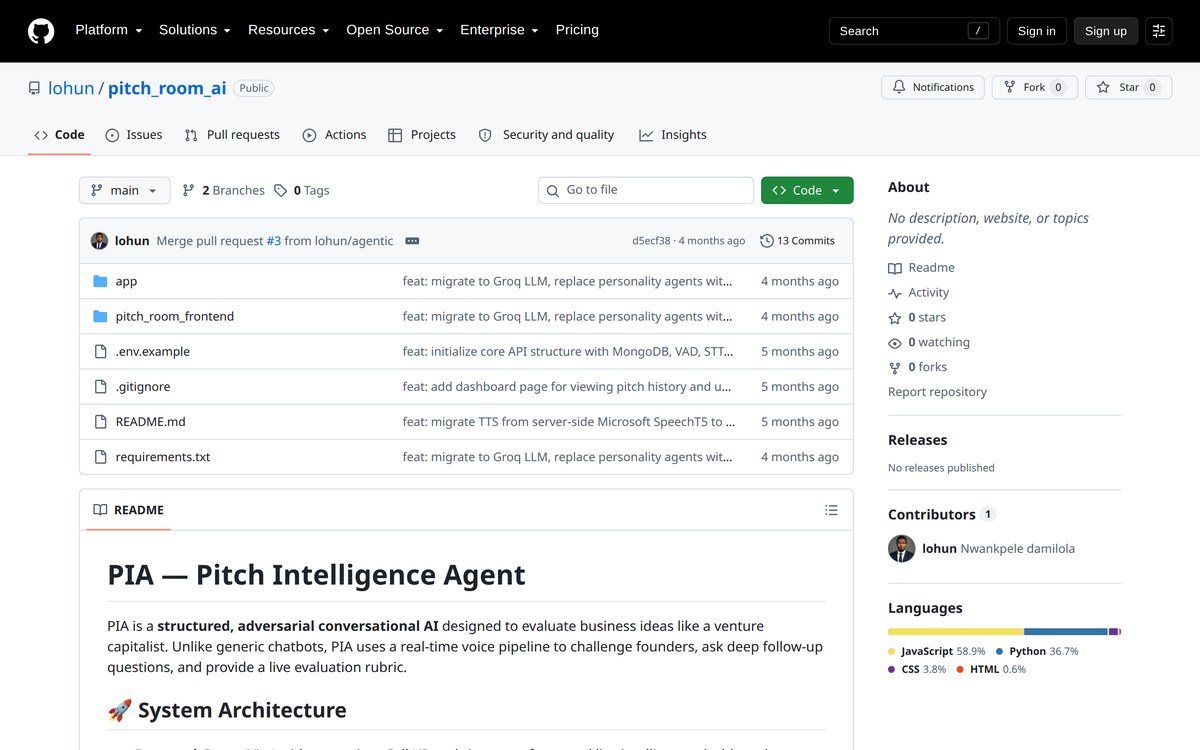Open pull request #3 link
Screen dimensions: 1200x750
tap(273, 241)
